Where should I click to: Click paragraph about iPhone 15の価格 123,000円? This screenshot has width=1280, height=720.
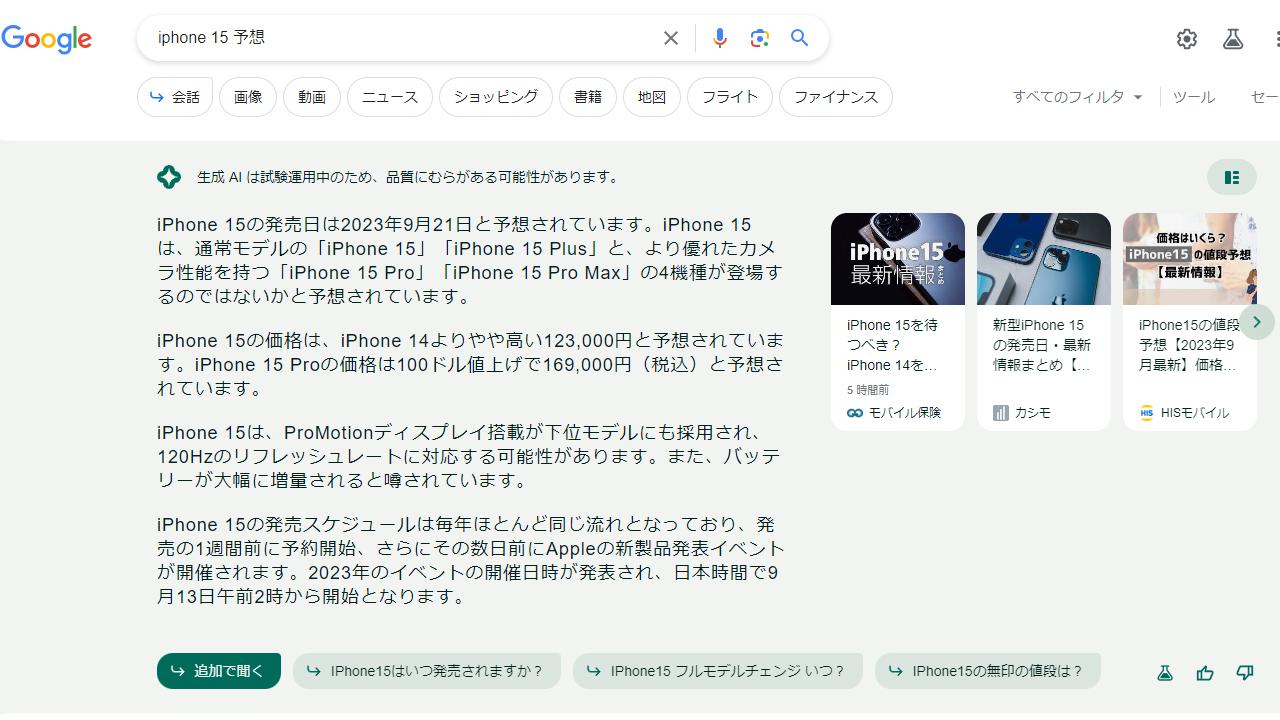click(470, 365)
